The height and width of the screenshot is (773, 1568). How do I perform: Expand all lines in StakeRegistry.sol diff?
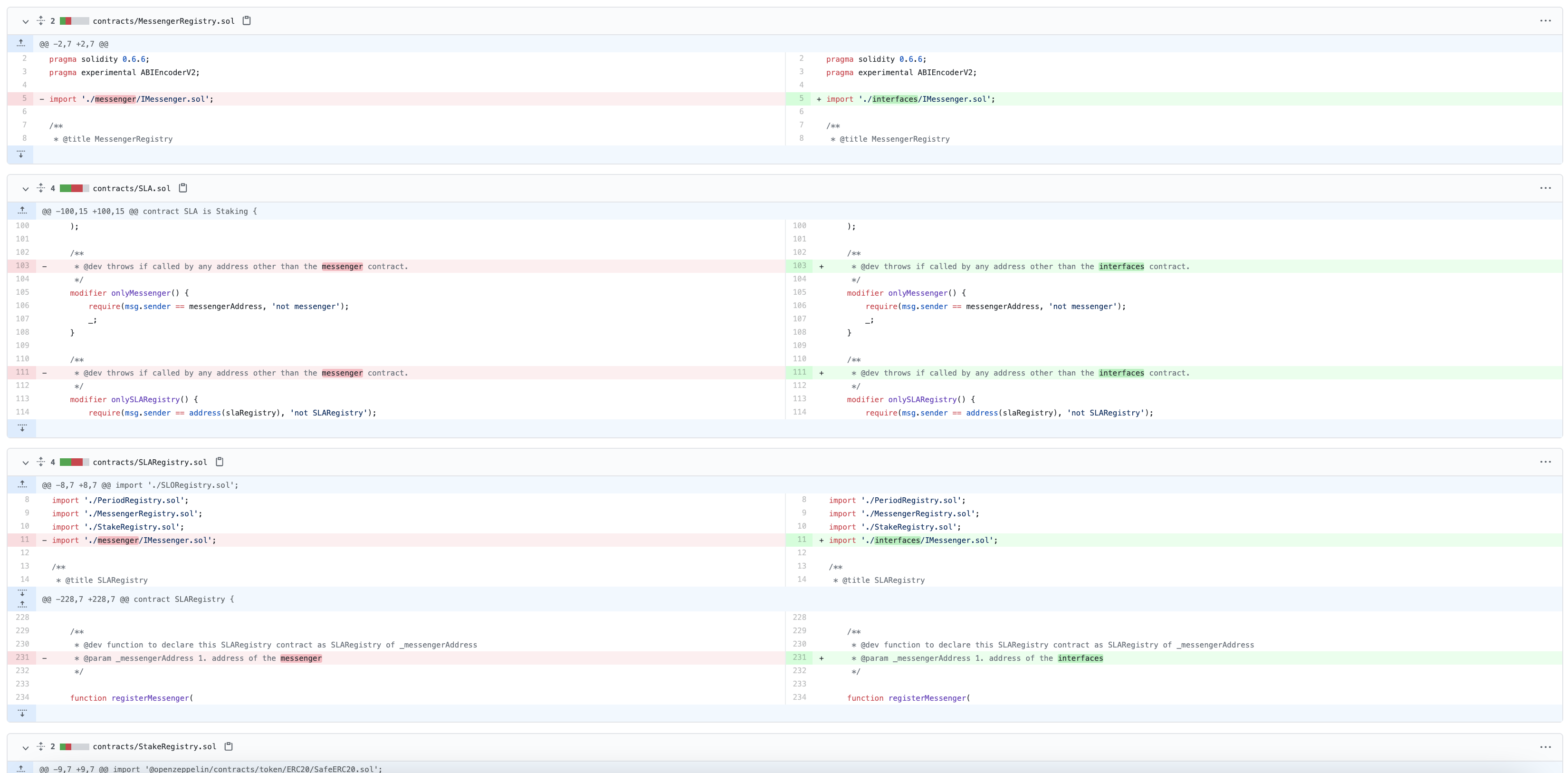41,746
